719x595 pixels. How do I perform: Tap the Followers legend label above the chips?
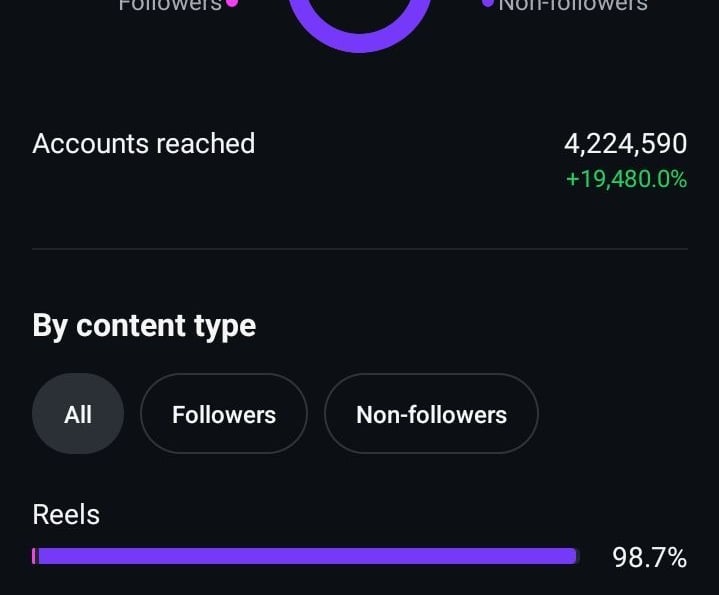(x=170, y=5)
